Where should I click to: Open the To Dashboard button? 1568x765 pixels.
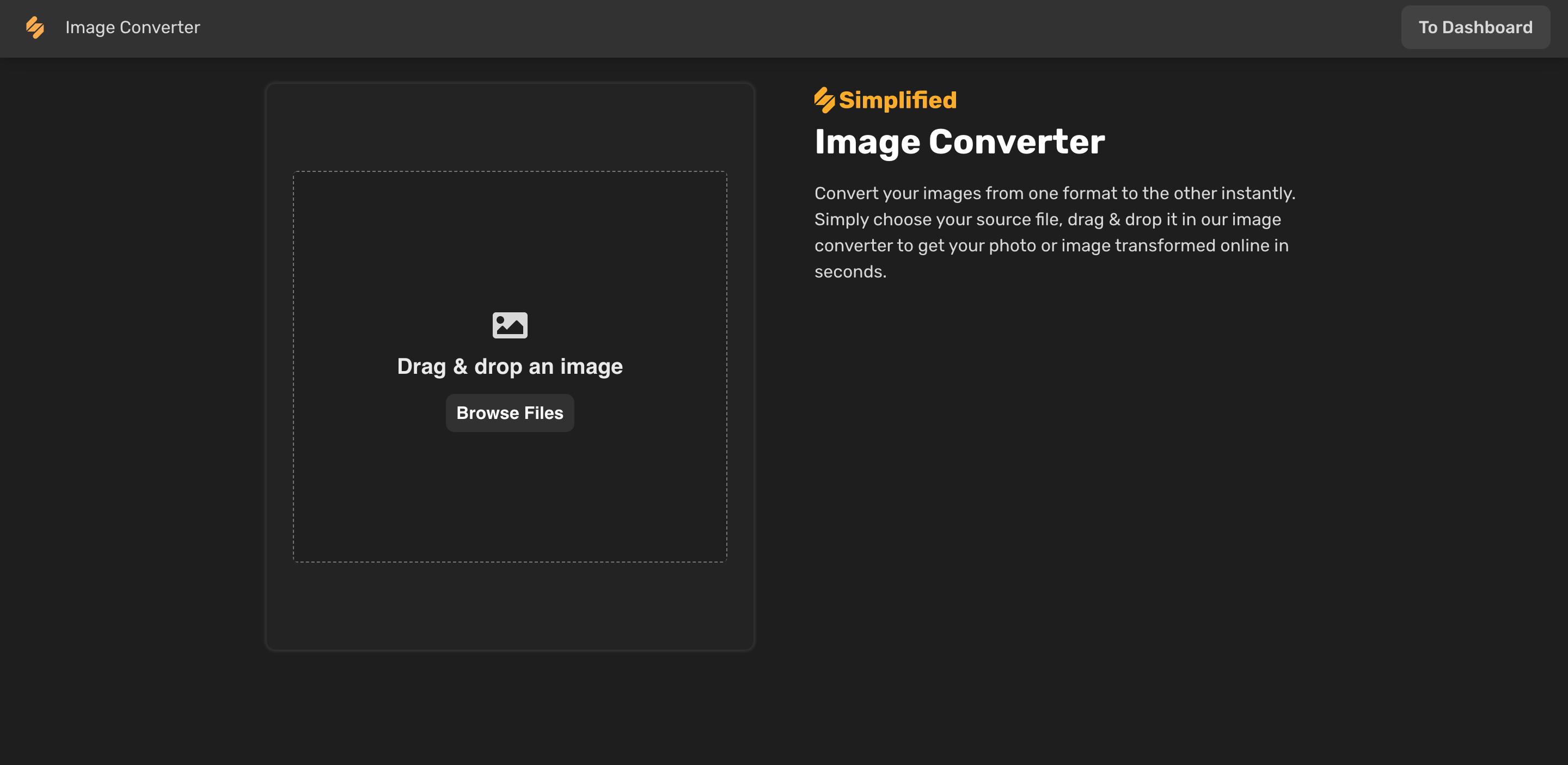click(x=1475, y=27)
